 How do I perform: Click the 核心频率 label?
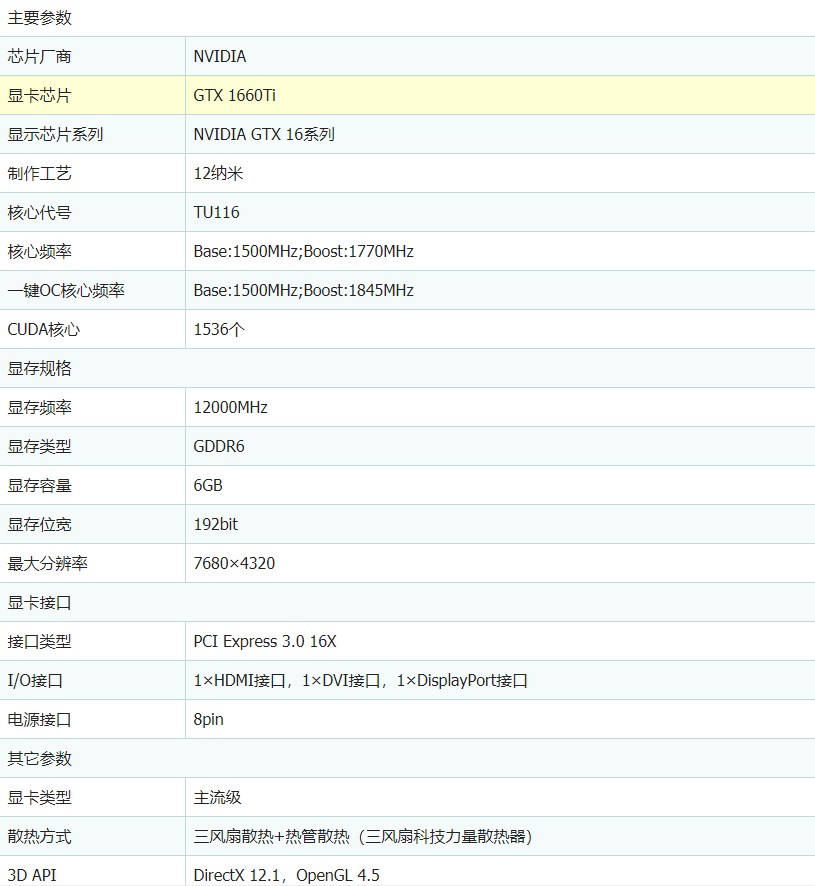pyautogui.click(x=40, y=251)
